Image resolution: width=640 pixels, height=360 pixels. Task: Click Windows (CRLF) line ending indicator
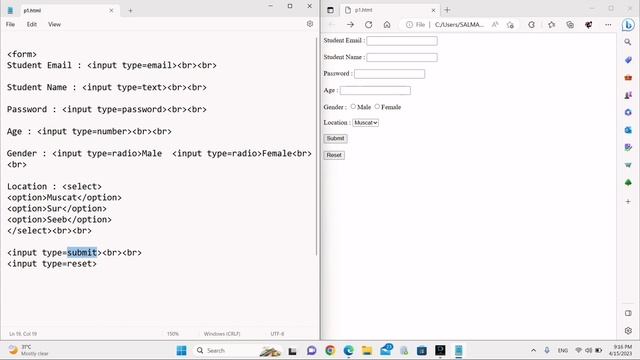222,334
